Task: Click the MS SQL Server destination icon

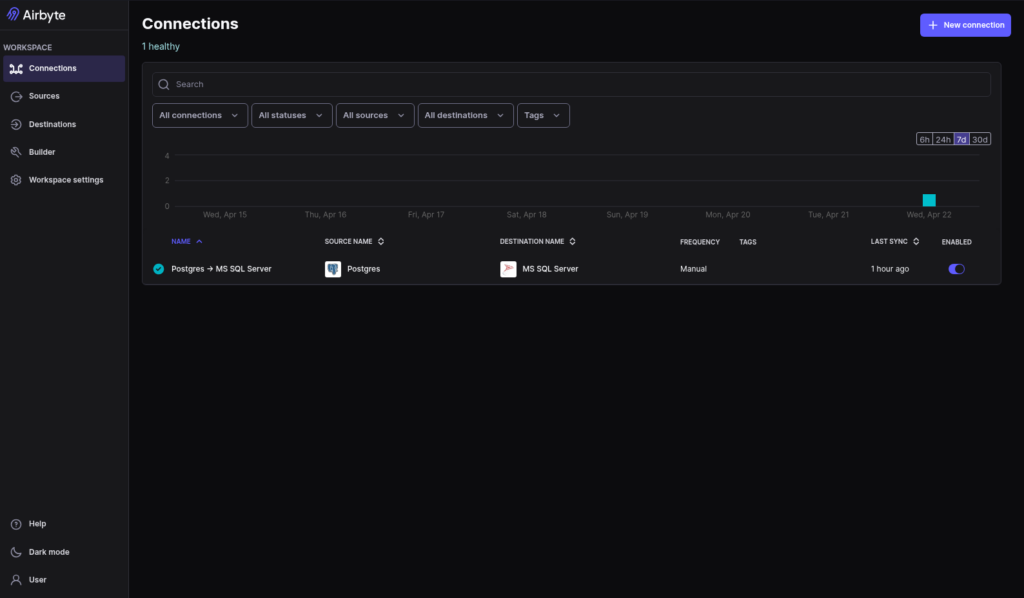Action: [508, 268]
